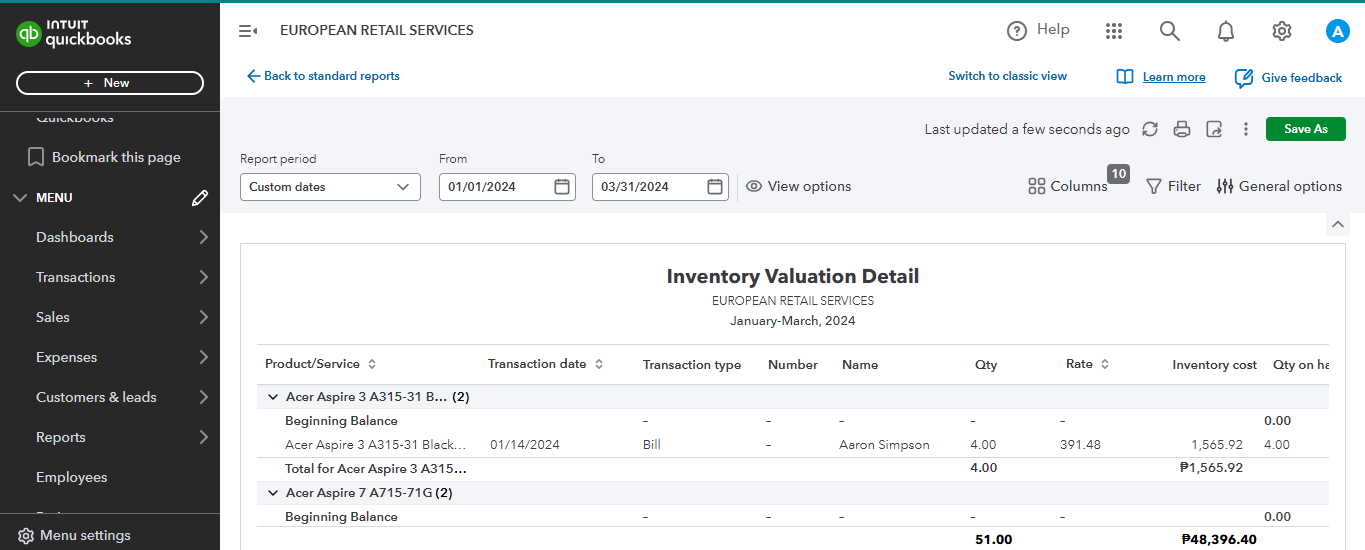This screenshot has width=1365, height=550.
Task: Collapse the Acer Aspire 7 A715-71G group
Action: (272, 493)
